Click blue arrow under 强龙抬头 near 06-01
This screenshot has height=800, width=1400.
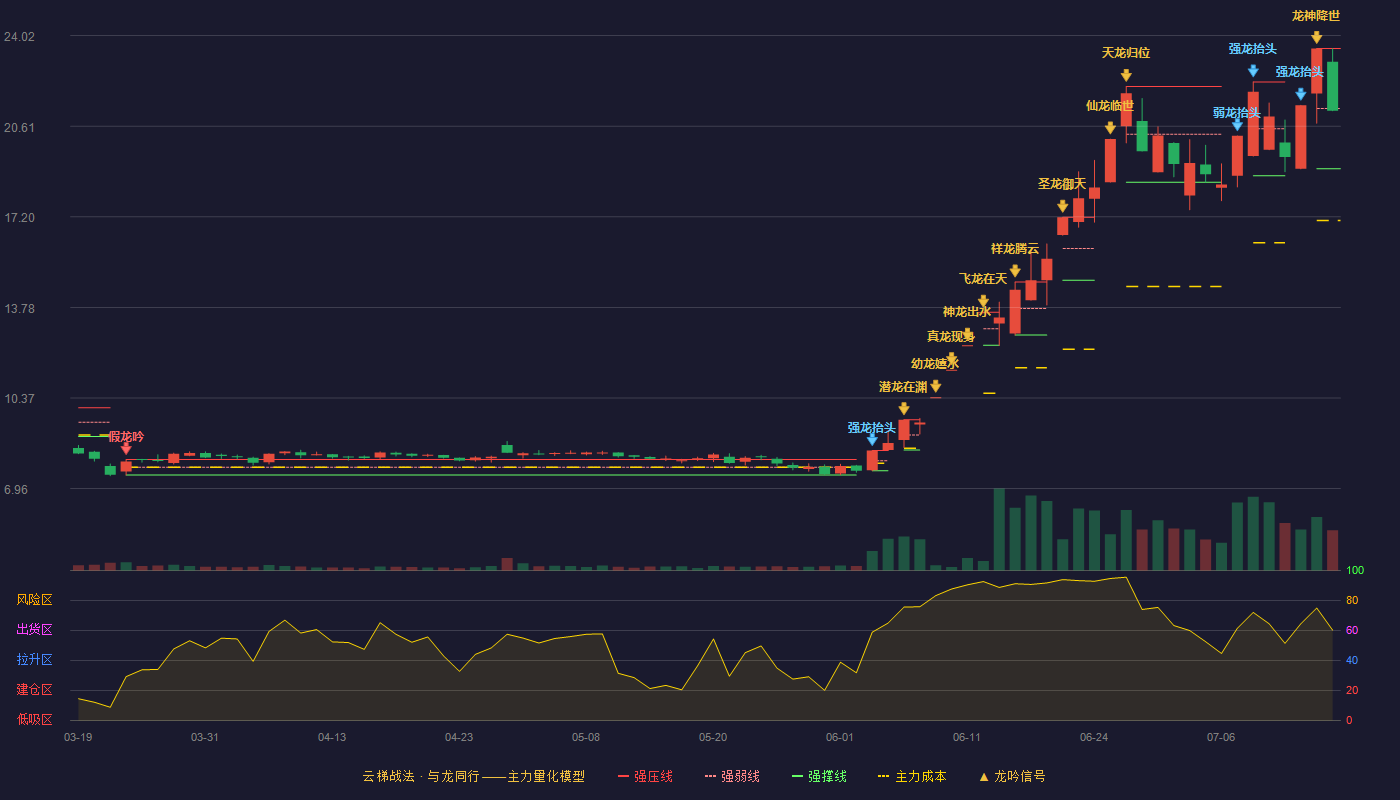tap(872, 439)
